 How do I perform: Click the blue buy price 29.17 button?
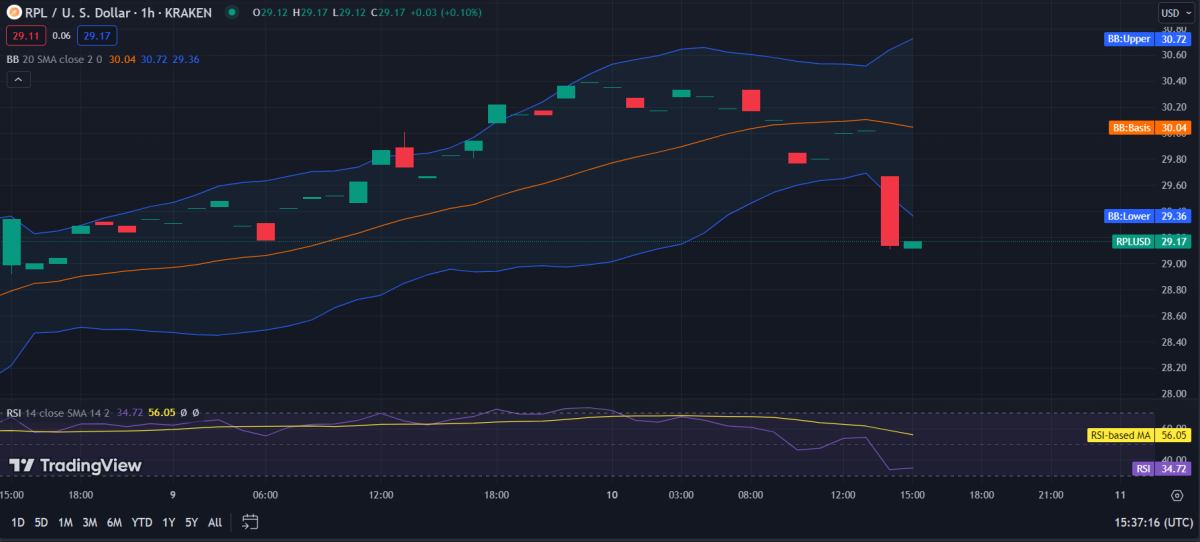coord(97,36)
